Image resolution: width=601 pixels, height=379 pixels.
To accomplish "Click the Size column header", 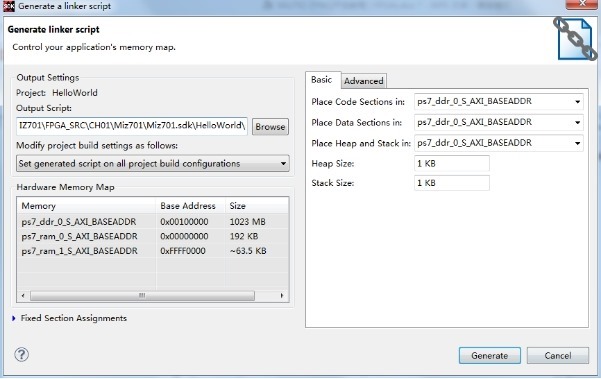I will (x=257, y=206).
